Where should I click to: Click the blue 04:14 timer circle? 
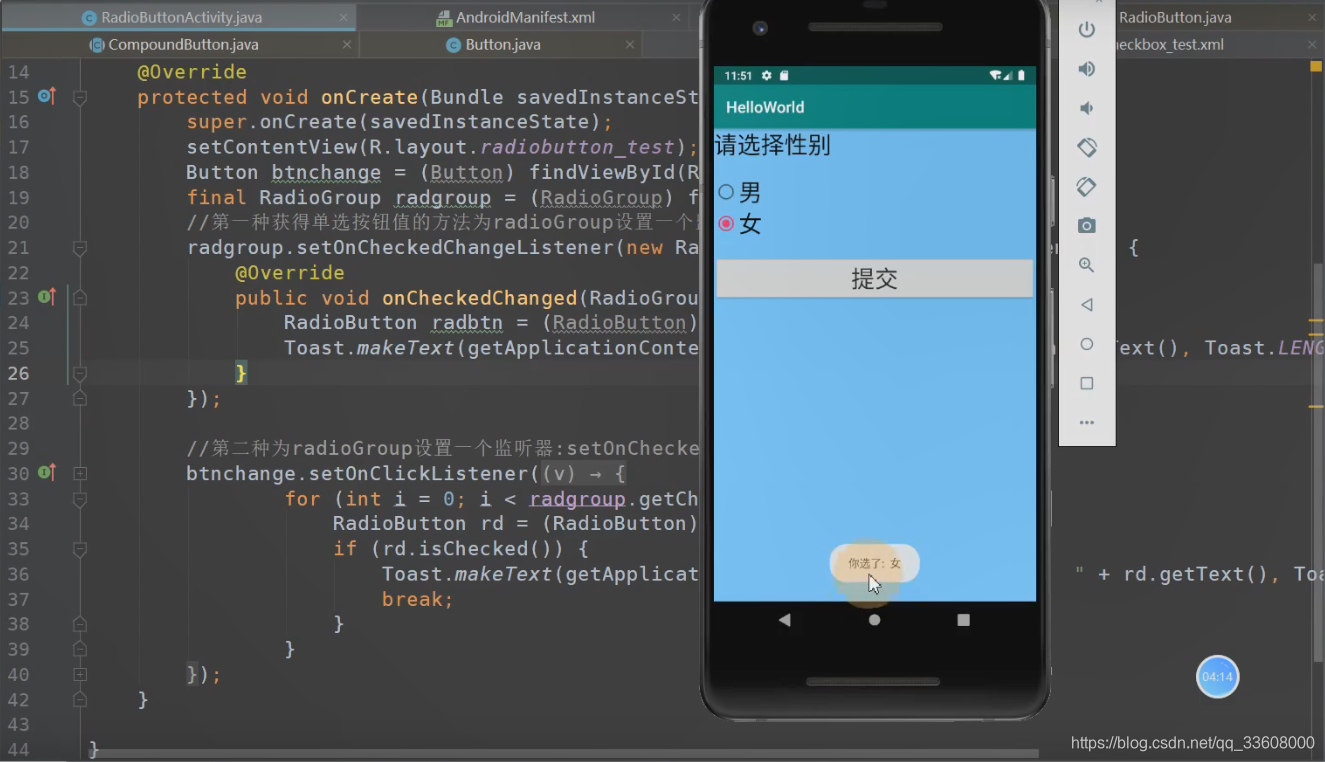1217,677
